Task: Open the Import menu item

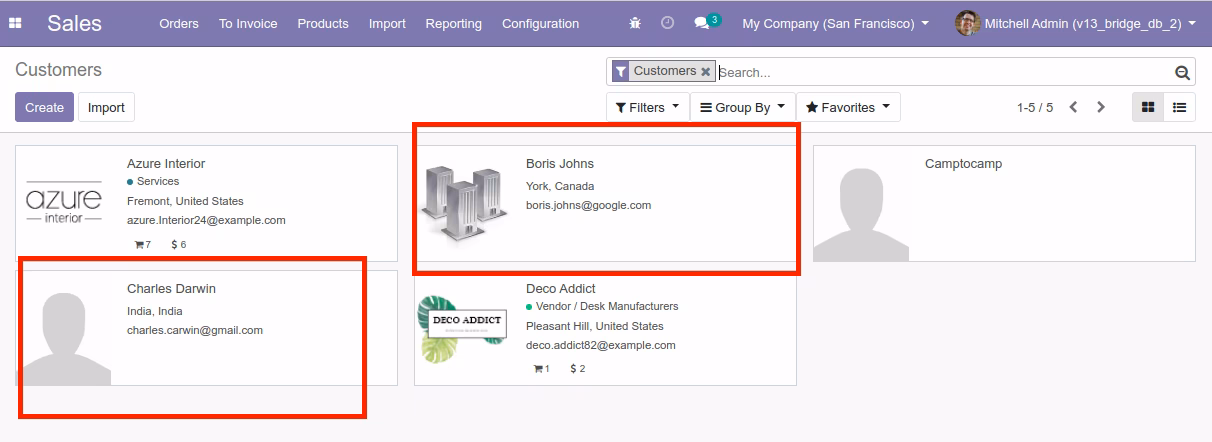Action: click(x=387, y=23)
